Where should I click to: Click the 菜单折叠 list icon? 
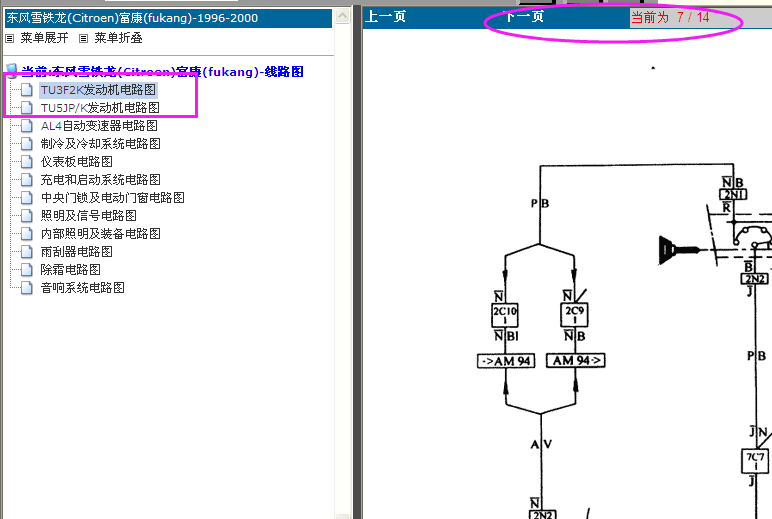(x=84, y=38)
